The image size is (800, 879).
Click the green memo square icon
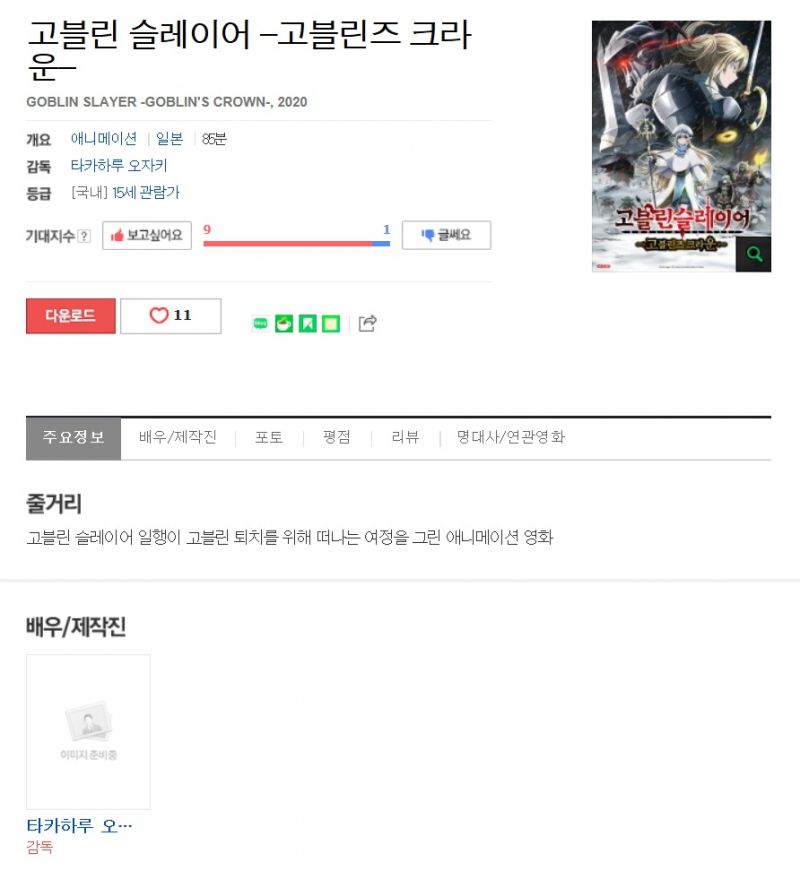(x=331, y=323)
